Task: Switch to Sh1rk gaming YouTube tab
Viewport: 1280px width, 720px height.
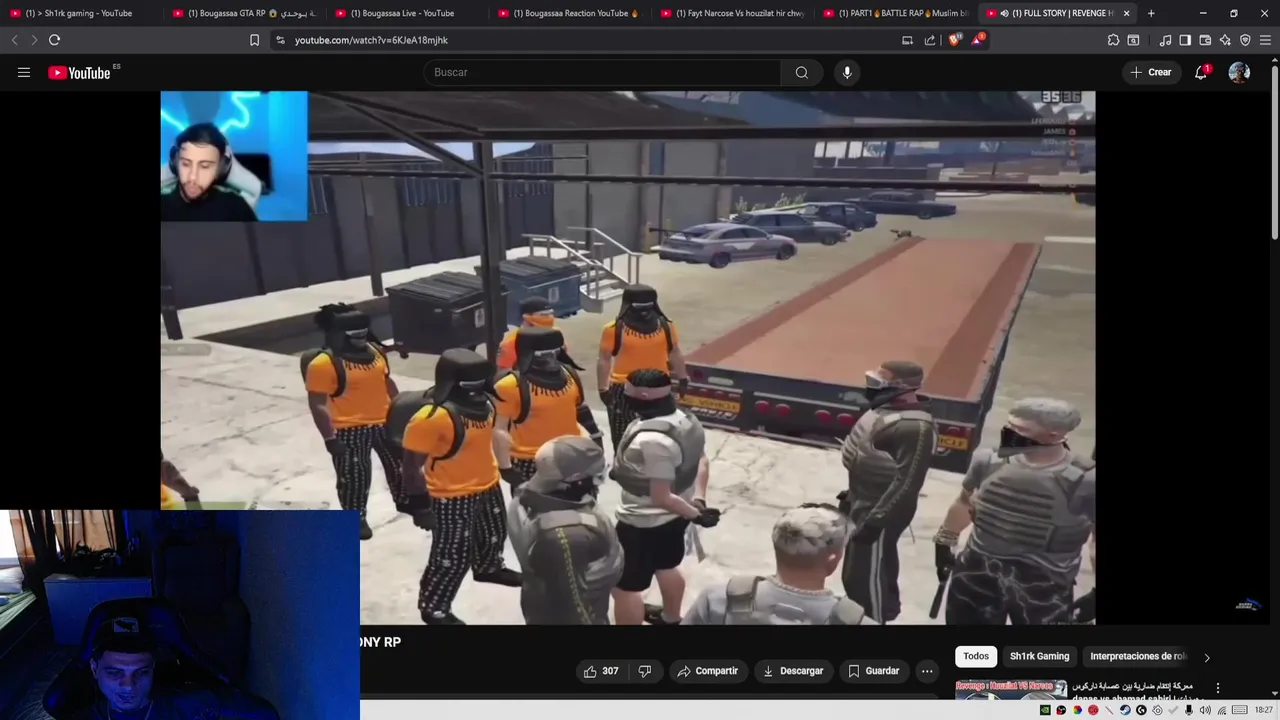Action: [81, 13]
